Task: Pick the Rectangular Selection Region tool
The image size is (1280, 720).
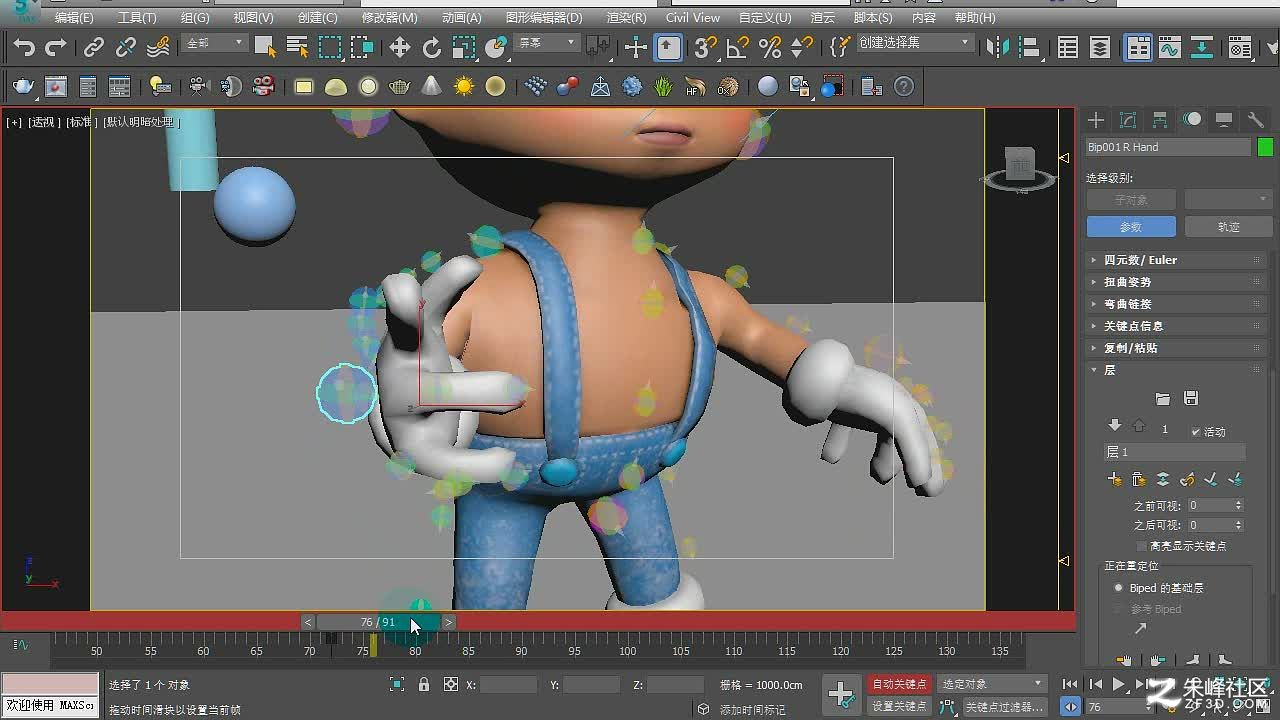Action: (330, 47)
